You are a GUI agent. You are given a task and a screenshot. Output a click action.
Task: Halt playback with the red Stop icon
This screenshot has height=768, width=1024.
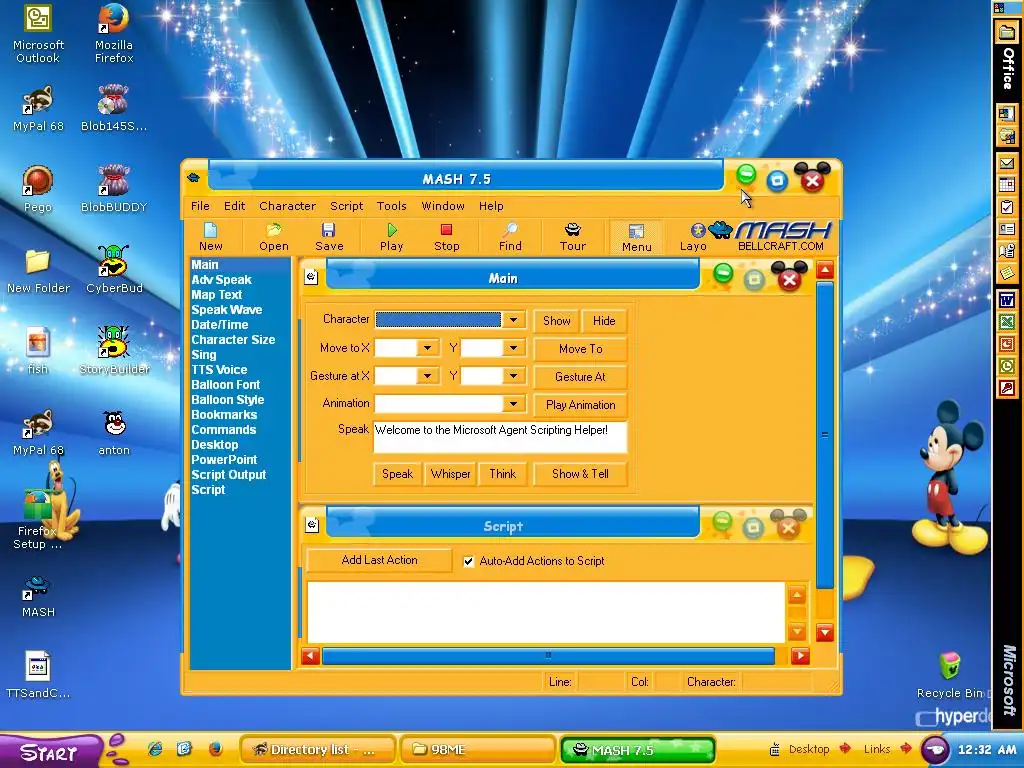click(447, 236)
